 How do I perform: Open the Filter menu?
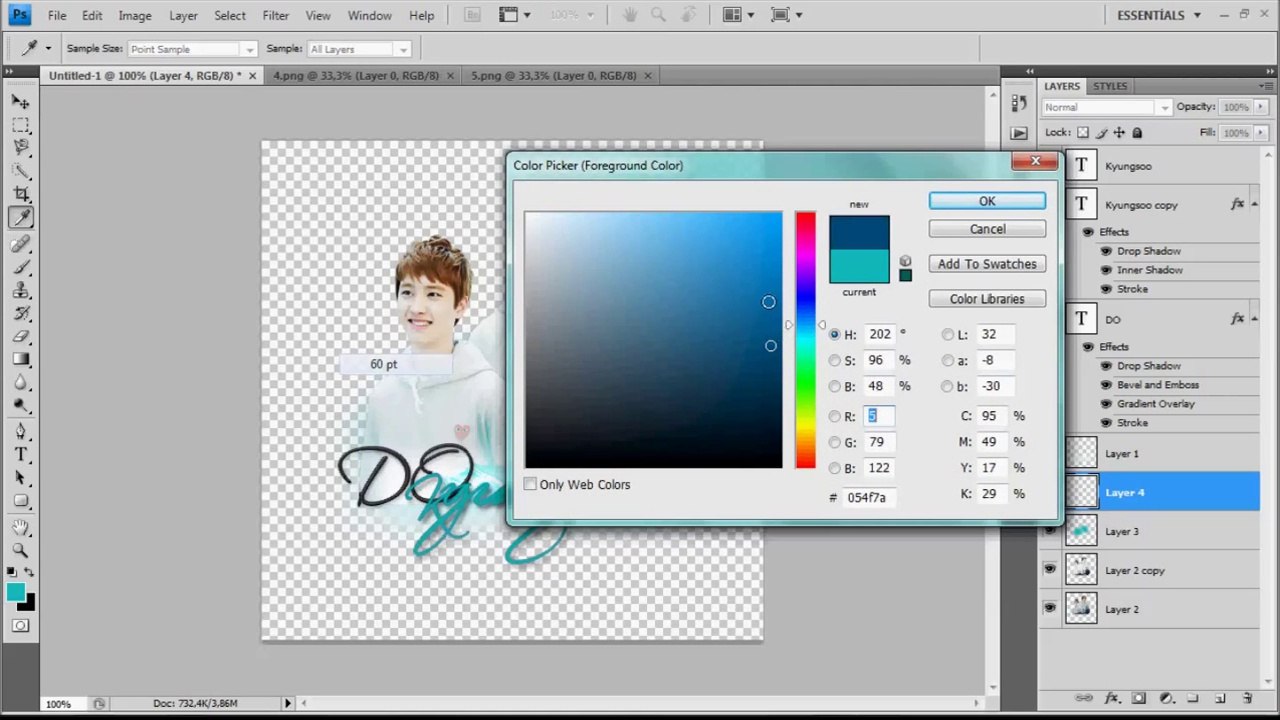pos(275,16)
